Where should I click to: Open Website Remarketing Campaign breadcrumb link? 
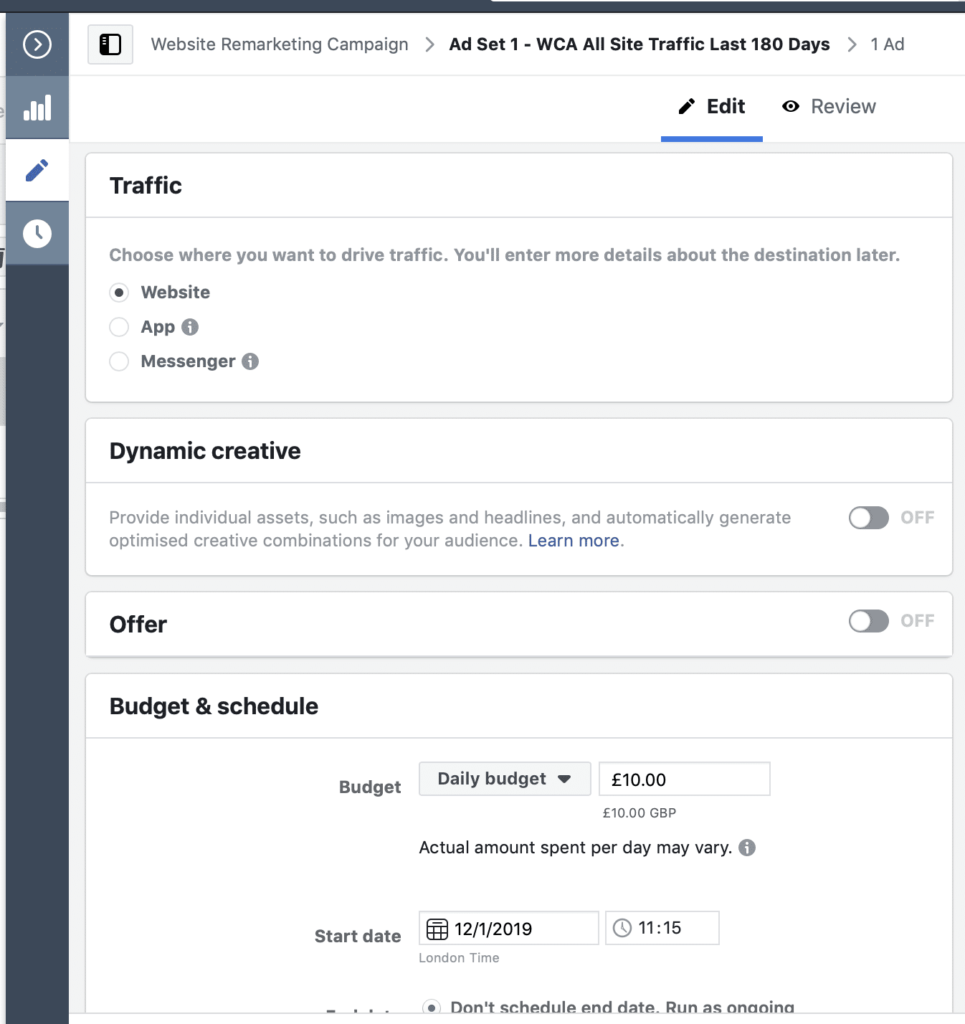[x=279, y=44]
